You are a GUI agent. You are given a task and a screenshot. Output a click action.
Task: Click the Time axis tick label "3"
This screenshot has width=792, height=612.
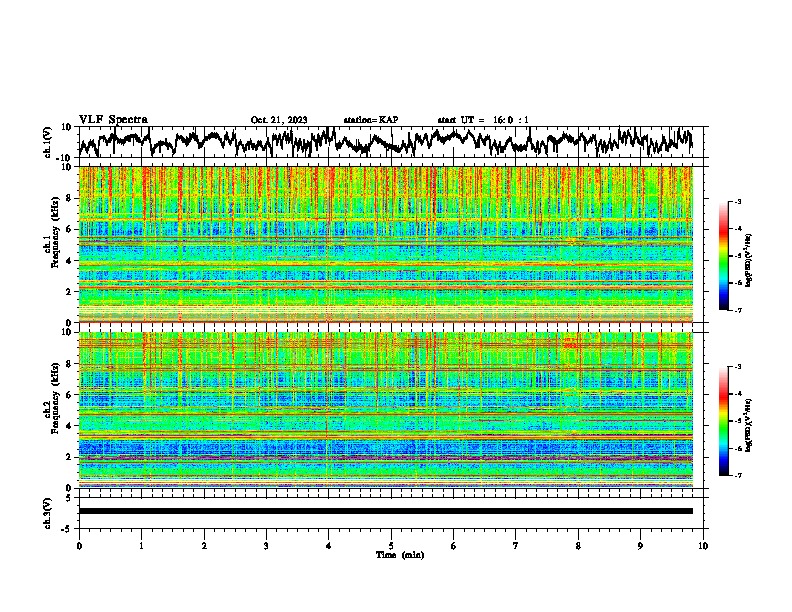[266, 546]
